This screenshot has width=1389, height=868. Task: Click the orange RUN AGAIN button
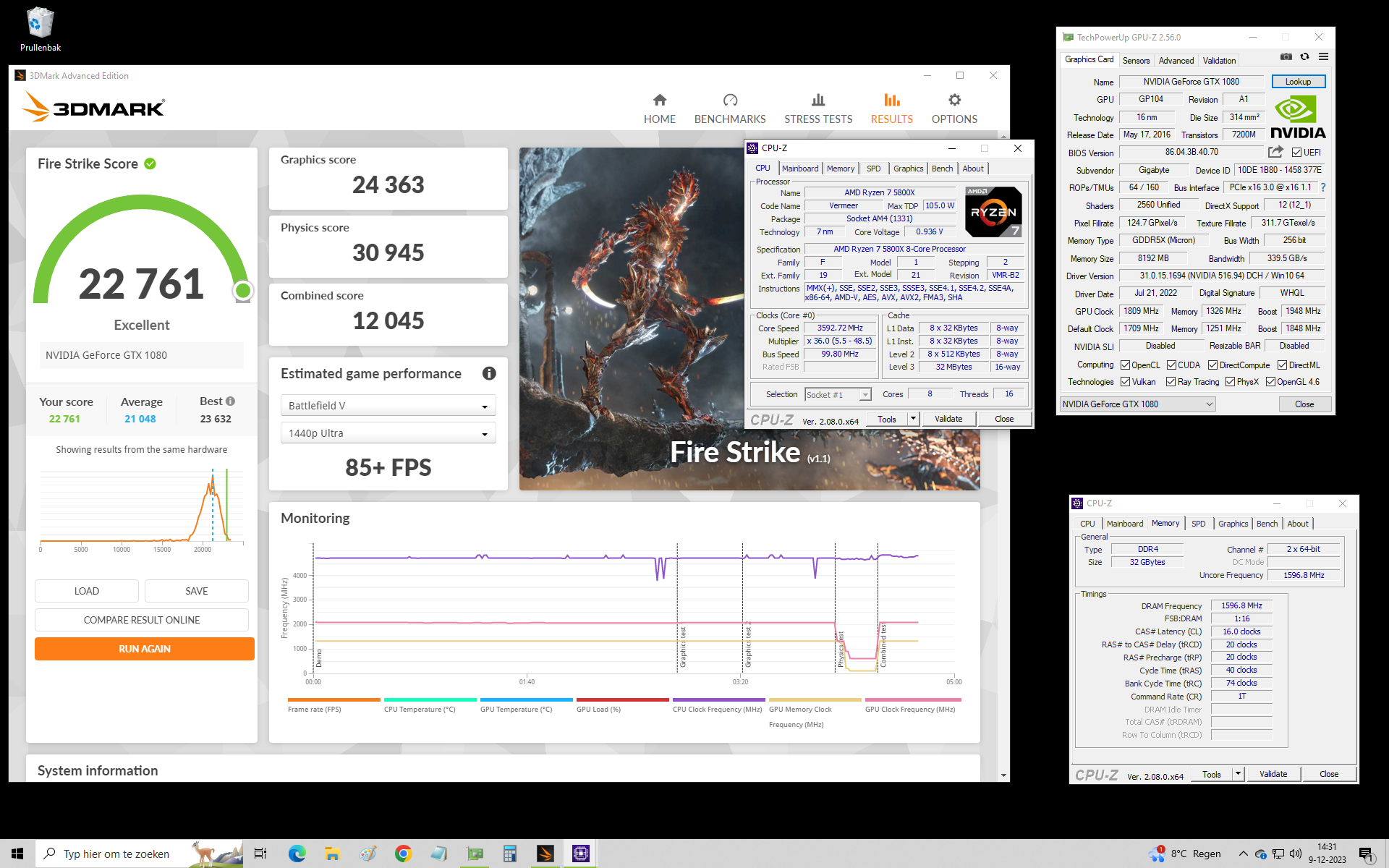pyautogui.click(x=145, y=648)
